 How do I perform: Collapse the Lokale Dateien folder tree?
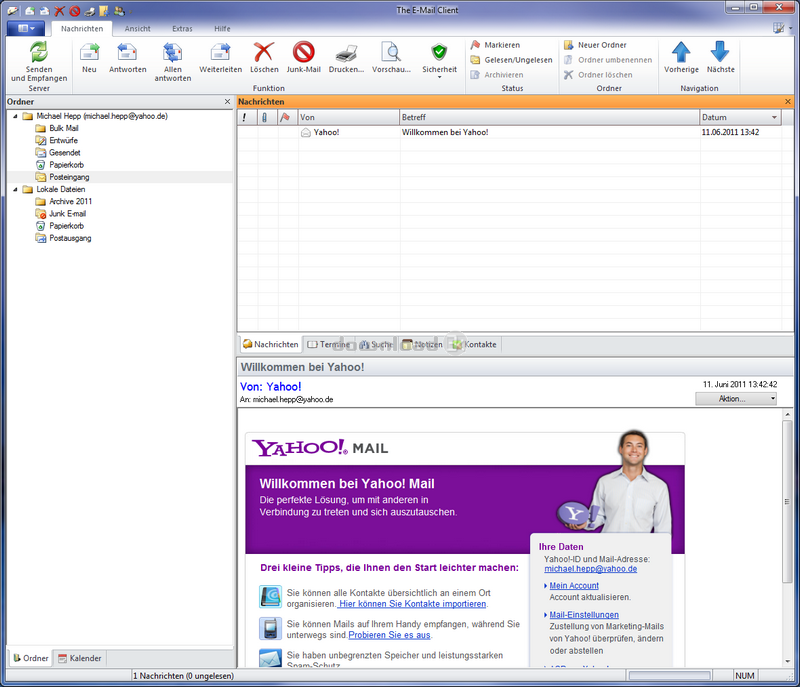pos(15,189)
